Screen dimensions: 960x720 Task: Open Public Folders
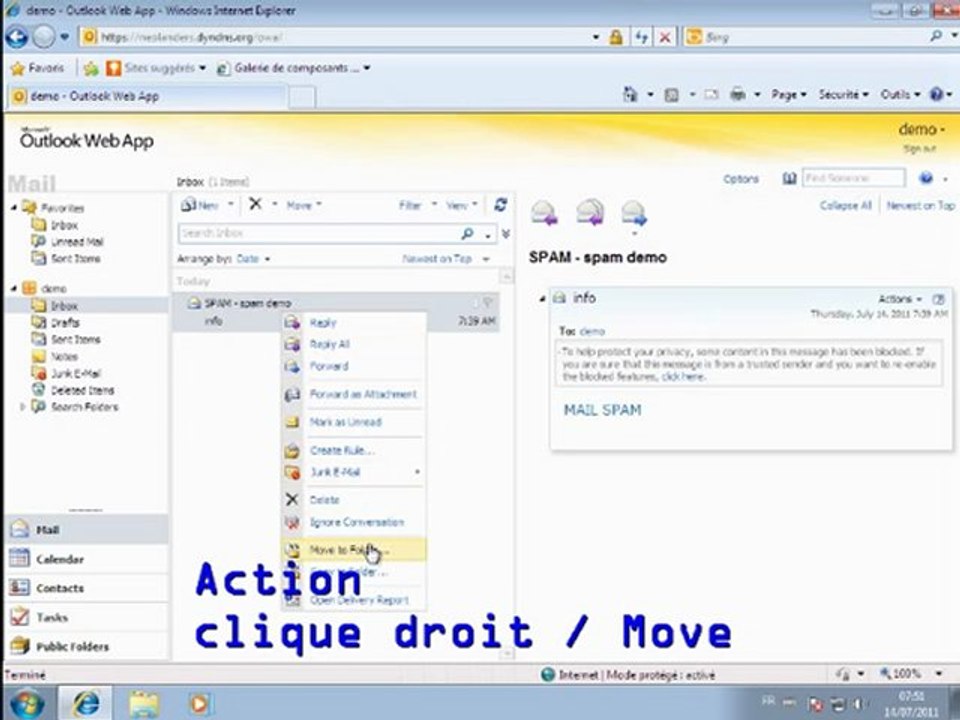tap(86, 647)
